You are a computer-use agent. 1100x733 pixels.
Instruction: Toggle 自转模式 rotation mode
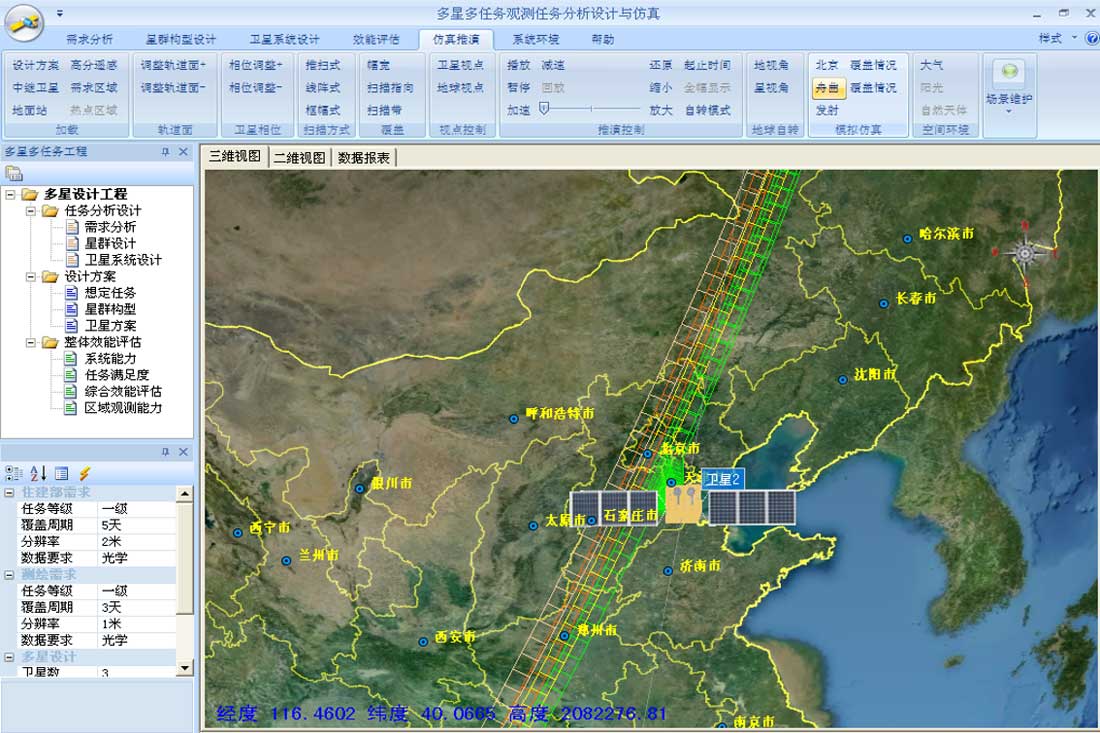[707, 110]
